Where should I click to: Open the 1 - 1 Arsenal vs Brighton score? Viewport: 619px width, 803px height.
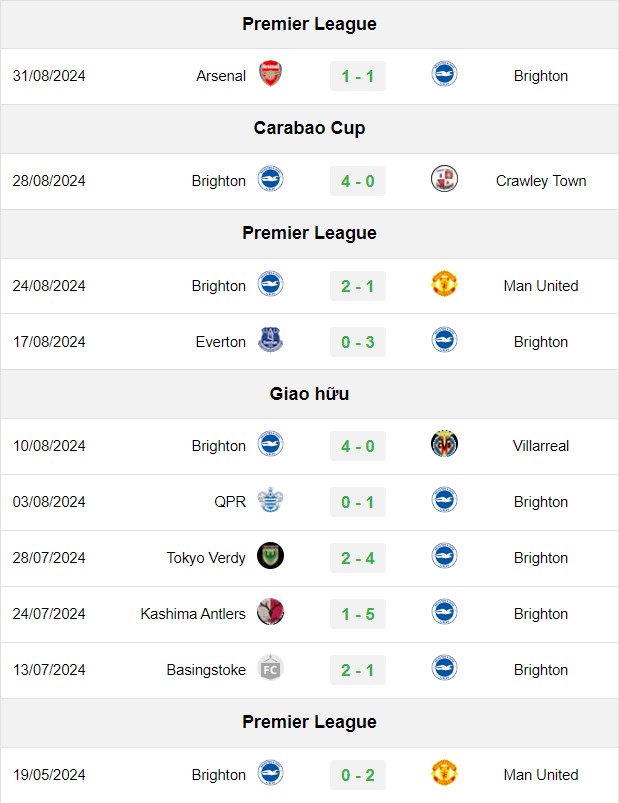click(358, 76)
